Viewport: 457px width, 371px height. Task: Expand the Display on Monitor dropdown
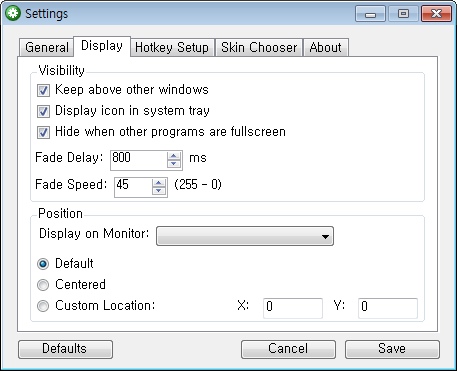(245, 236)
